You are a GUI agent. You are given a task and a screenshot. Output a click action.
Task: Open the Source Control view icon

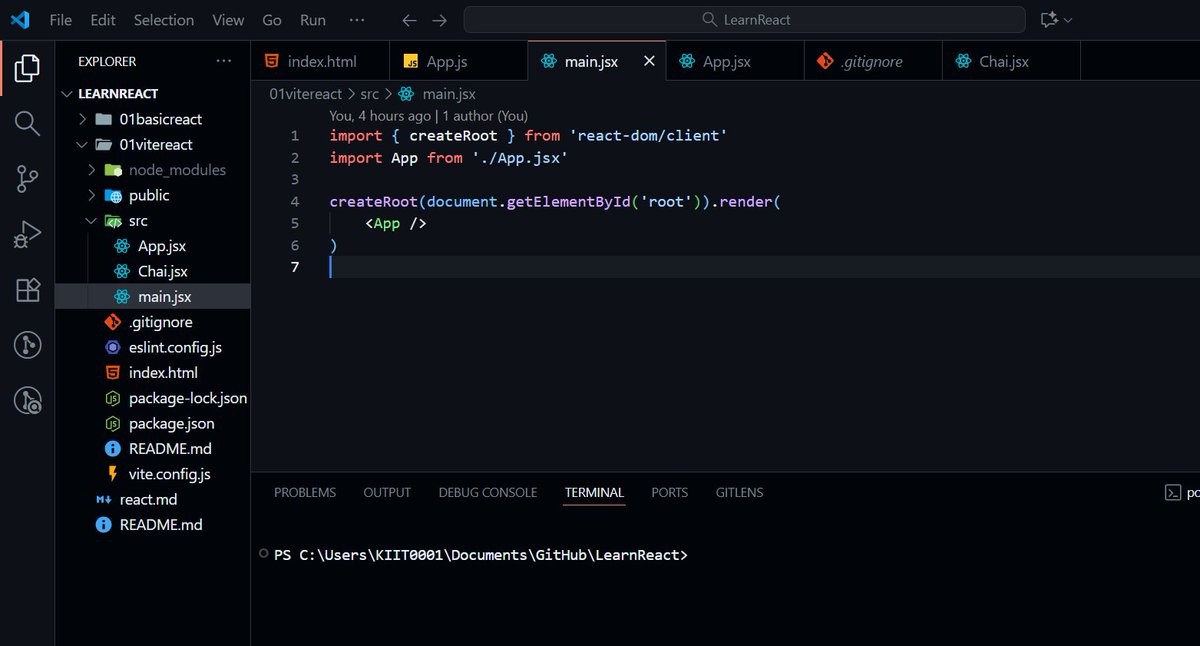27,179
